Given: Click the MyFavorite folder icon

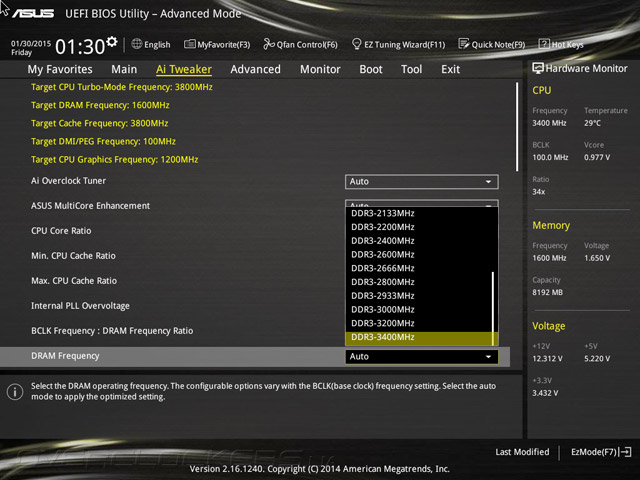Looking at the screenshot, I should (189, 44).
